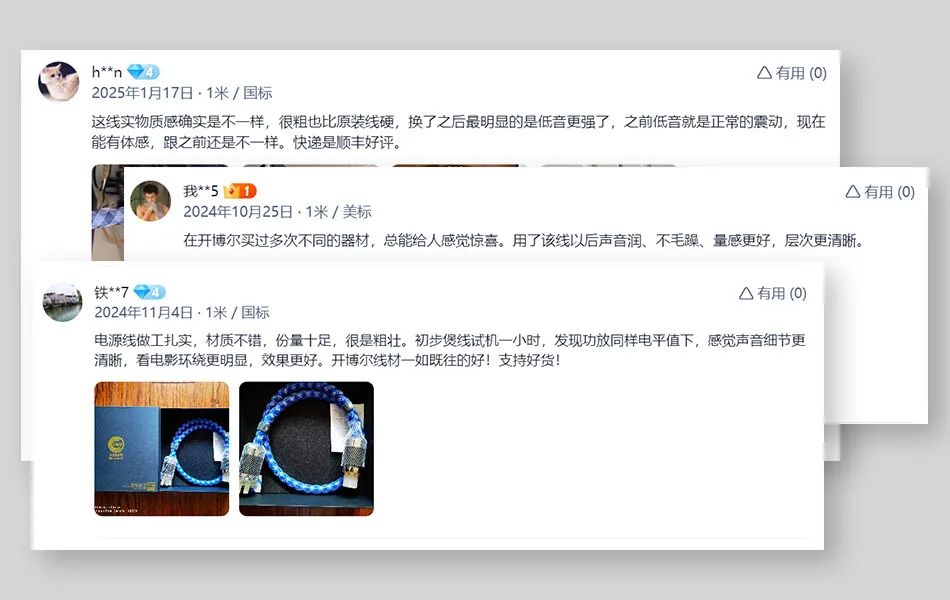
Task: Click the username 我**5
Action: tap(201, 192)
